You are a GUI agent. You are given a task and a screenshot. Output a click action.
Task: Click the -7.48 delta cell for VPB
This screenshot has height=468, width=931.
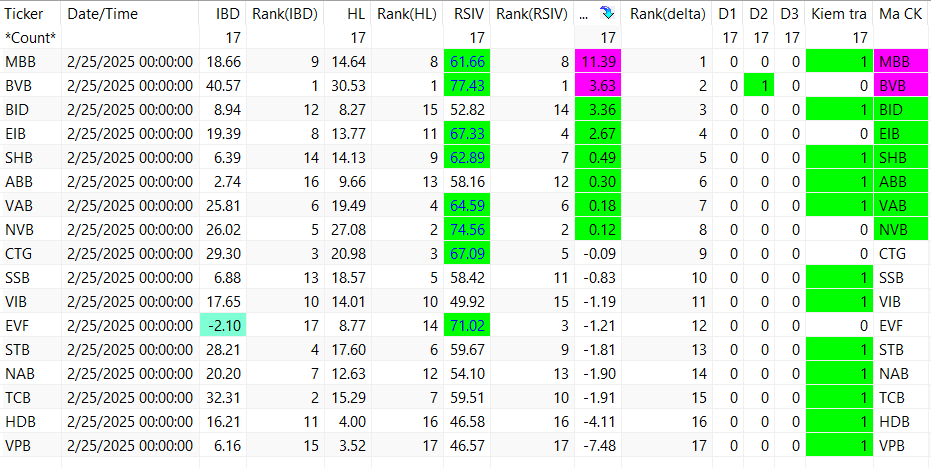click(x=597, y=445)
